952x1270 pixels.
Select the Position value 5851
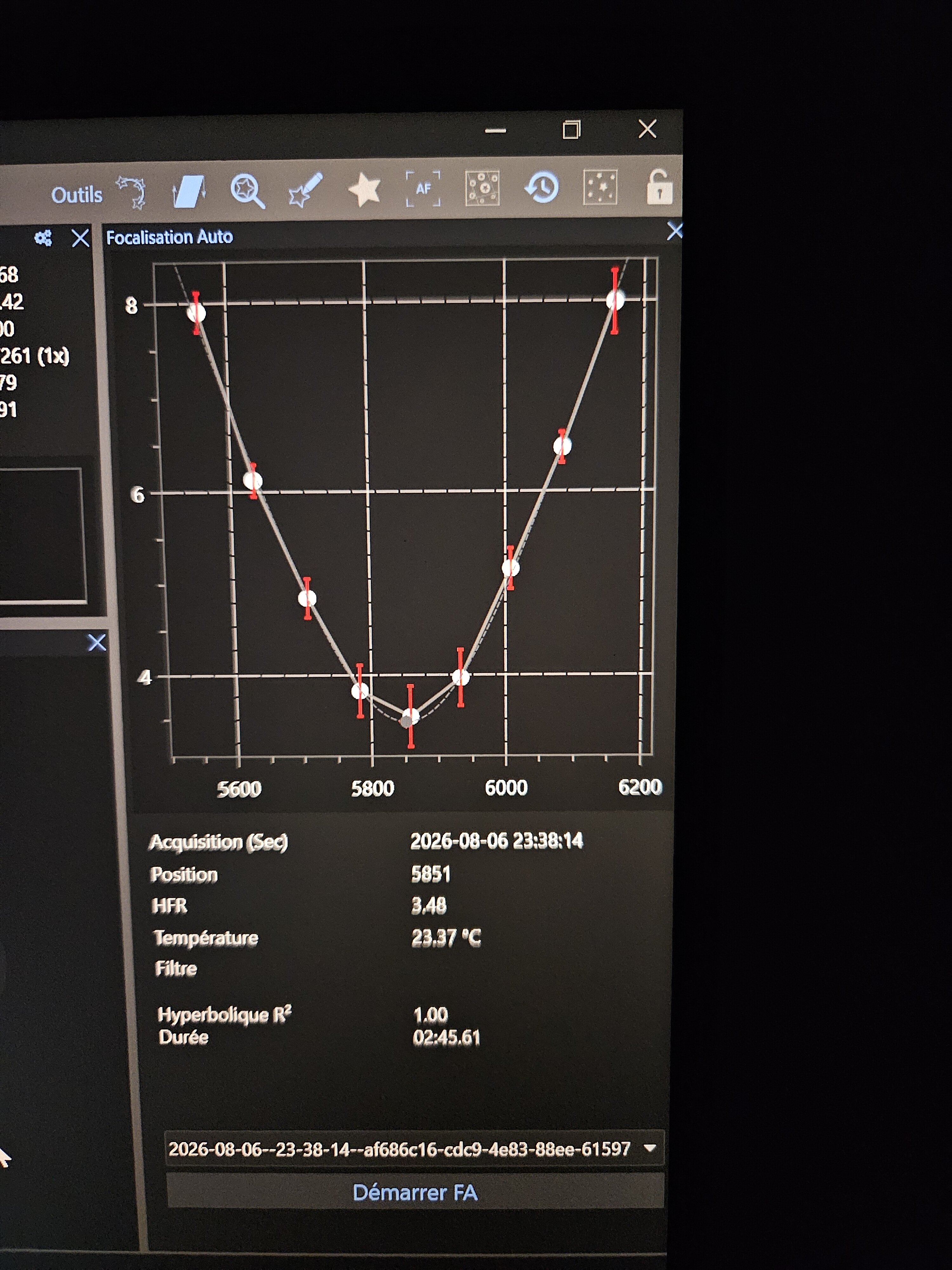pyautogui.click(x=430, y=874)
